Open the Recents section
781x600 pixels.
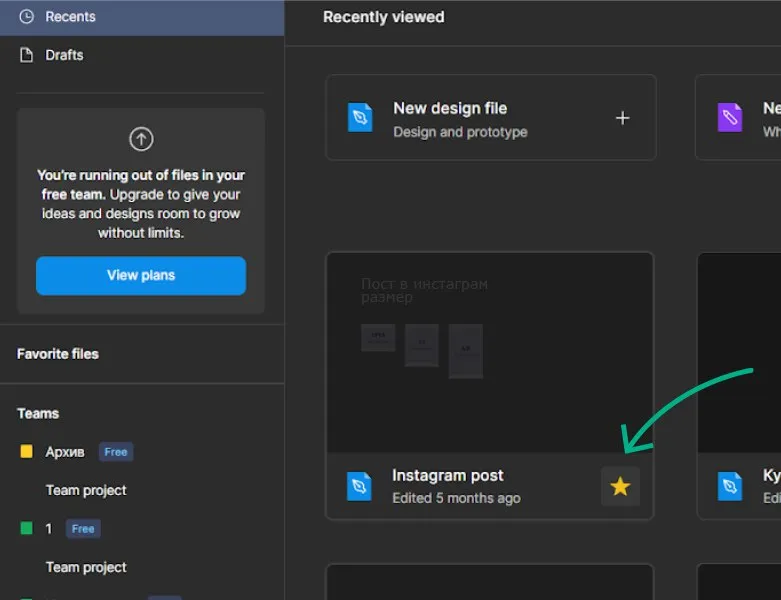point(142,17)
